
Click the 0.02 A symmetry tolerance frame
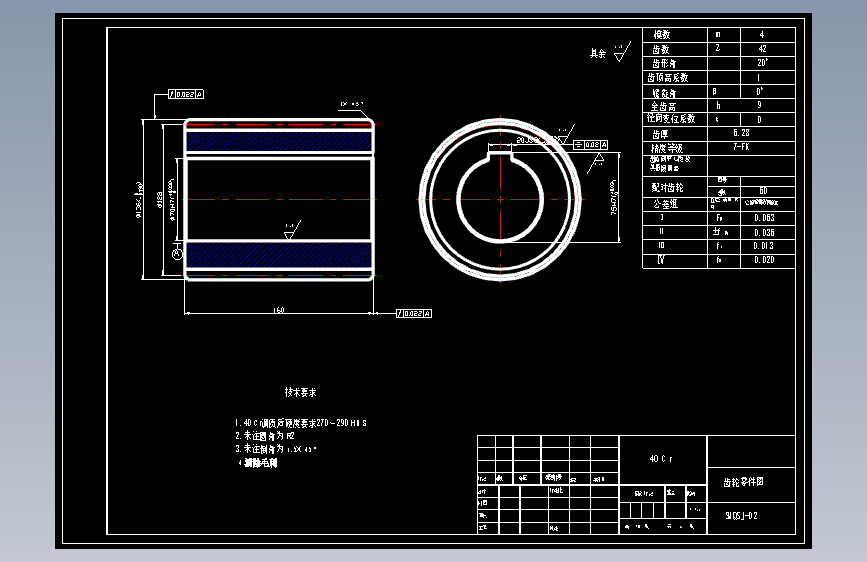(x=591, y=145)
